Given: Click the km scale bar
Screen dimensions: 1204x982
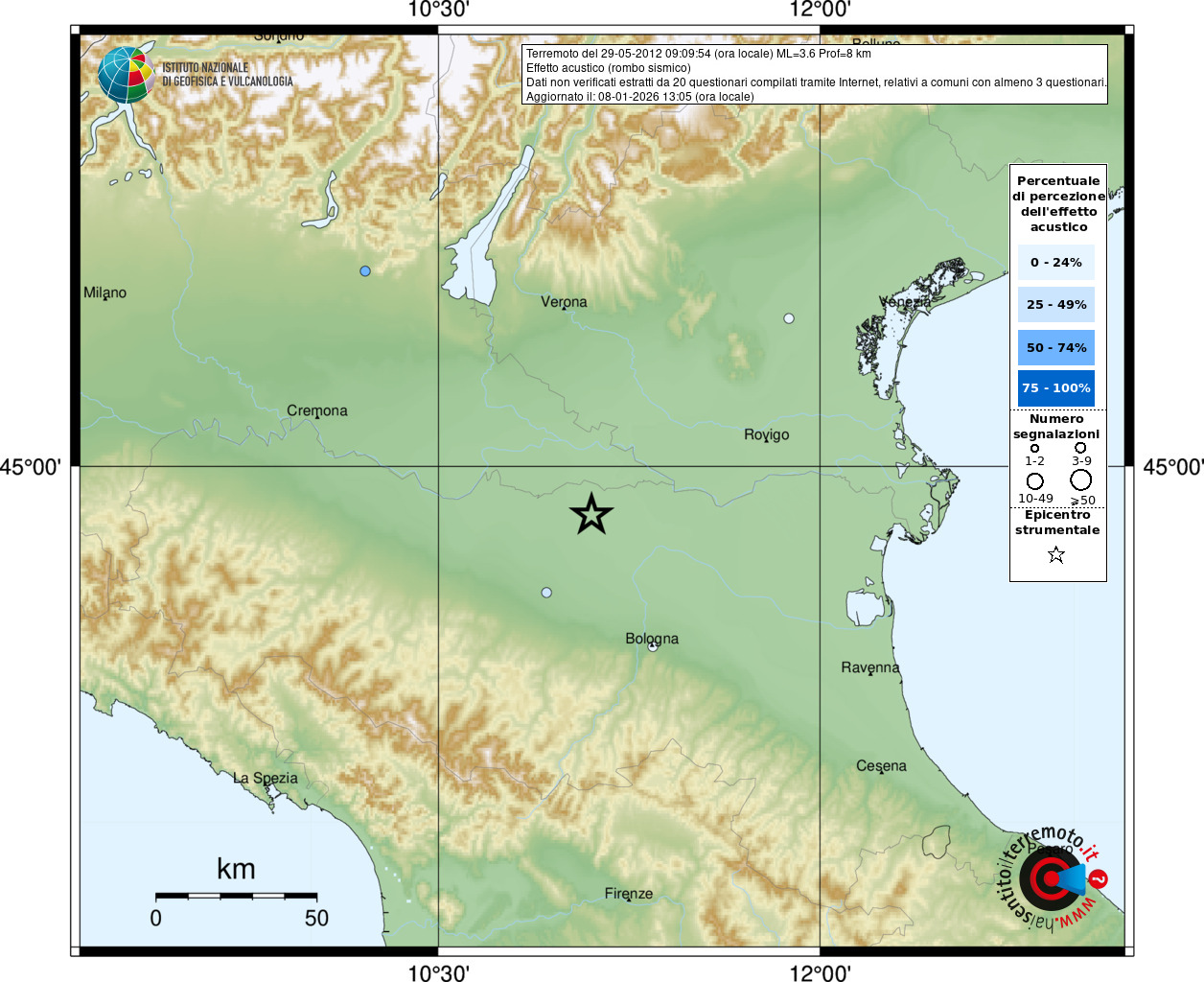Looking at the screenshot, I should click(236, 896).
